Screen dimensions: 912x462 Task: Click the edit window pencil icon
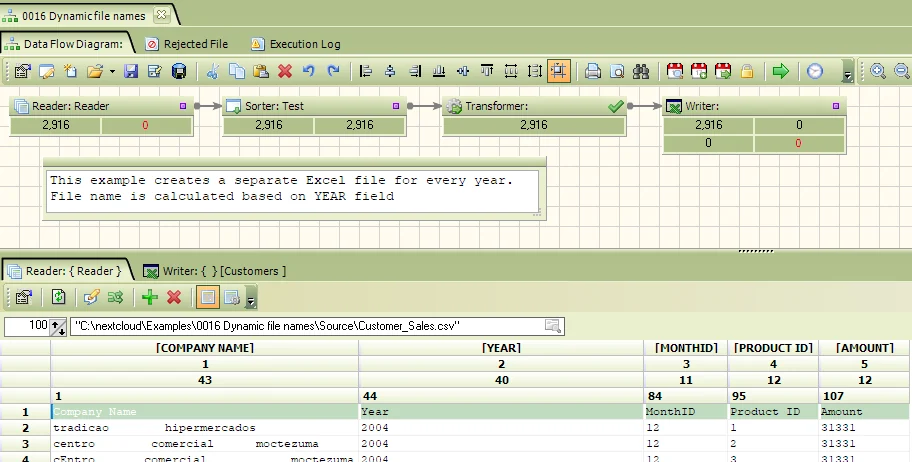point(47,71)
